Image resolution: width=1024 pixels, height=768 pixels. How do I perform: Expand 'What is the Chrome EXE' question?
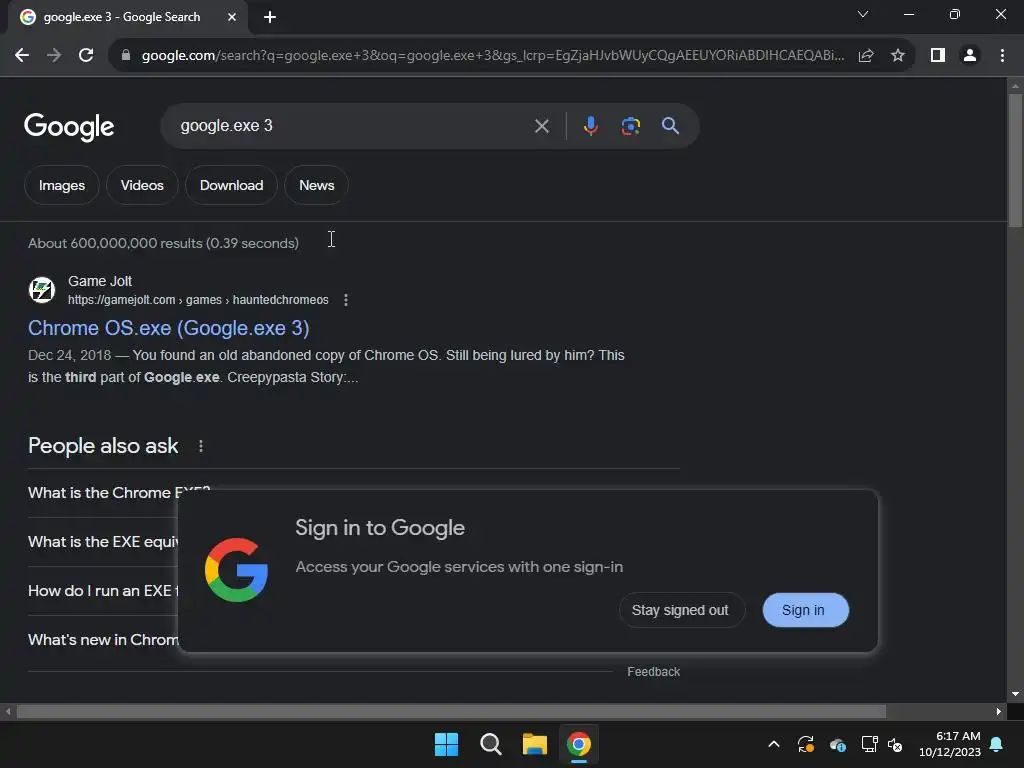click(102, 492)
